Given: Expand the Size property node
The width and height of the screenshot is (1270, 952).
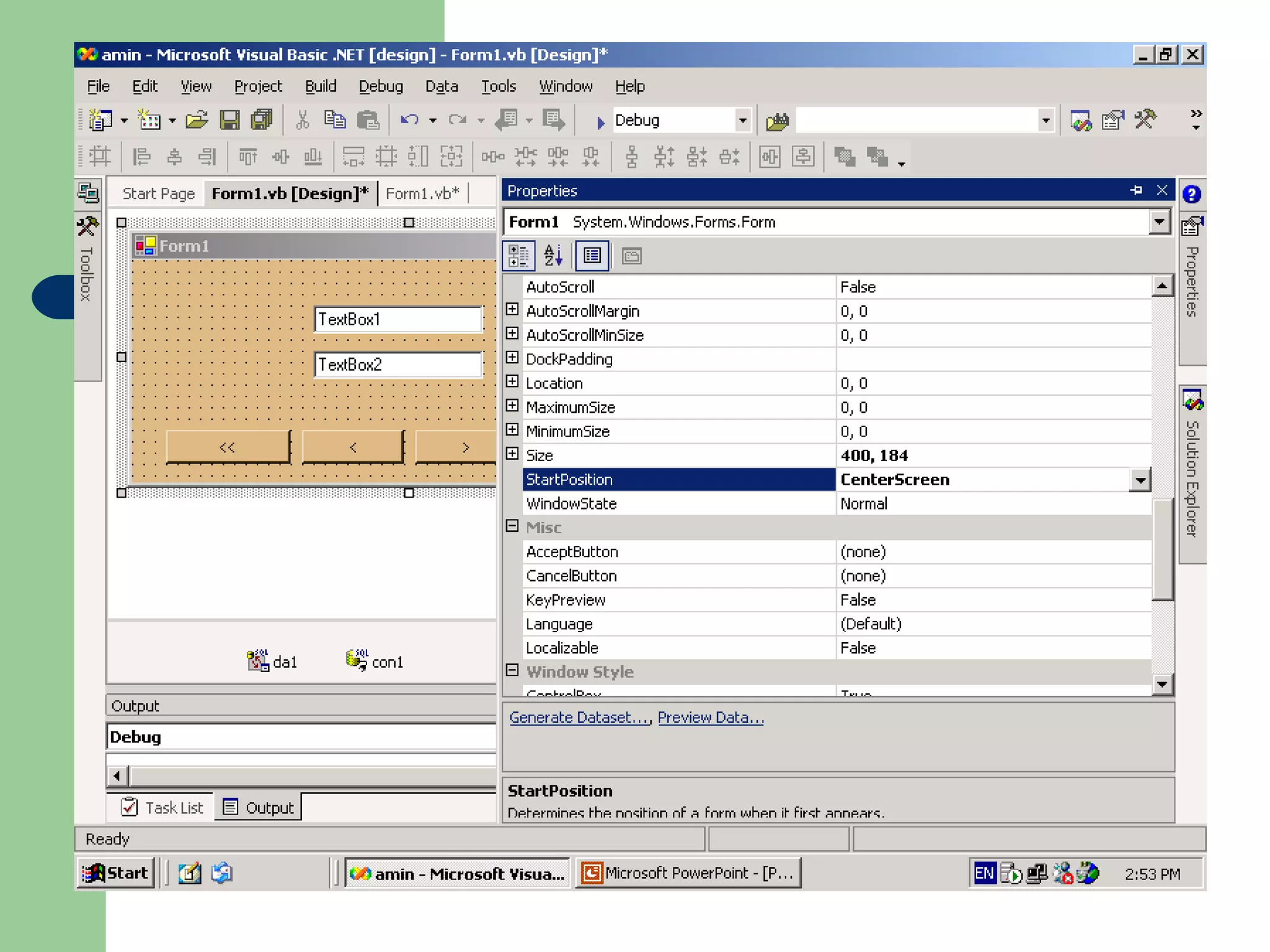Looking at the screenshot, I should click(512, 454).
